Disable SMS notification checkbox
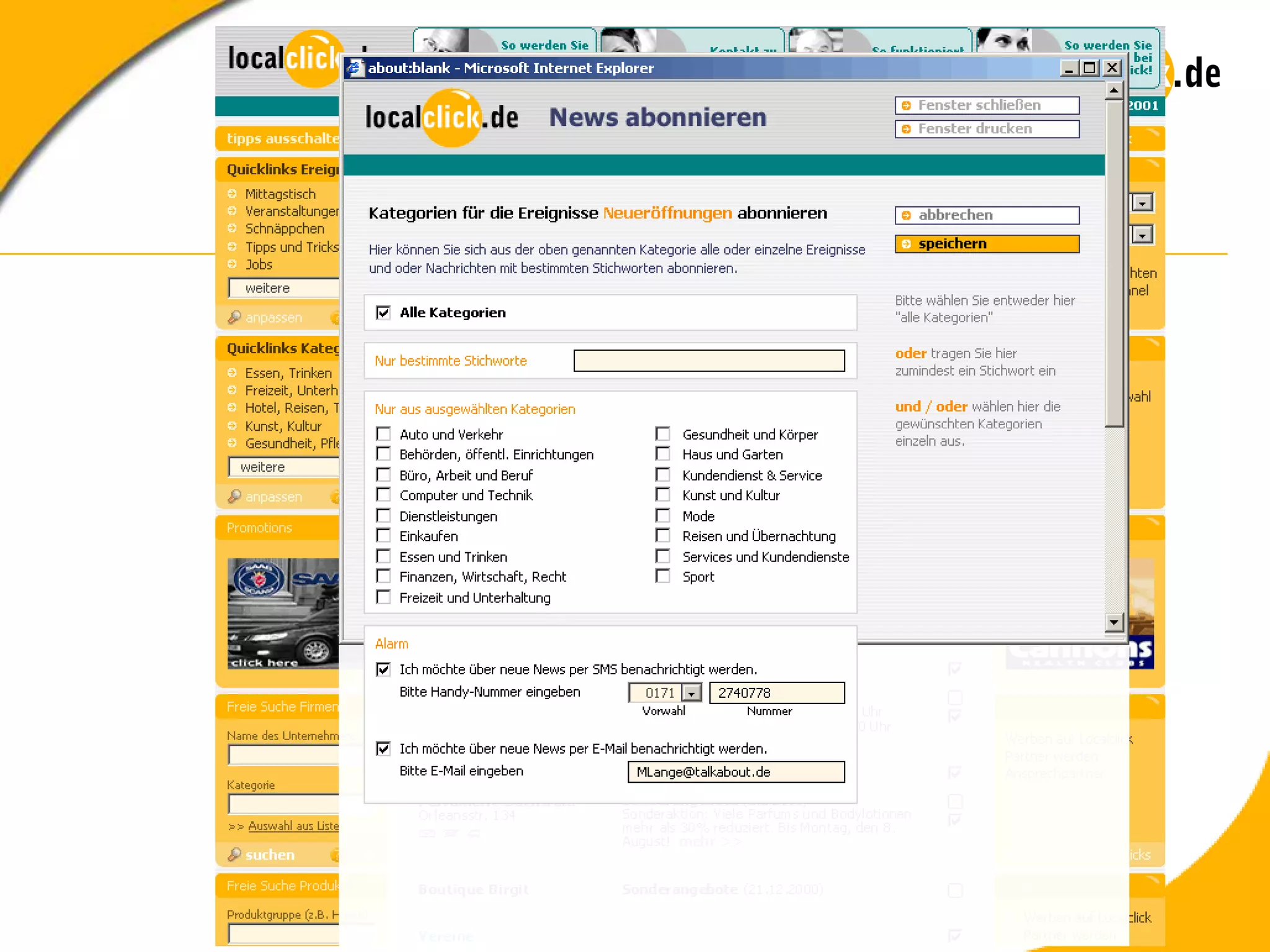This screenshot has width=1270, height=952. coord(383,669)
